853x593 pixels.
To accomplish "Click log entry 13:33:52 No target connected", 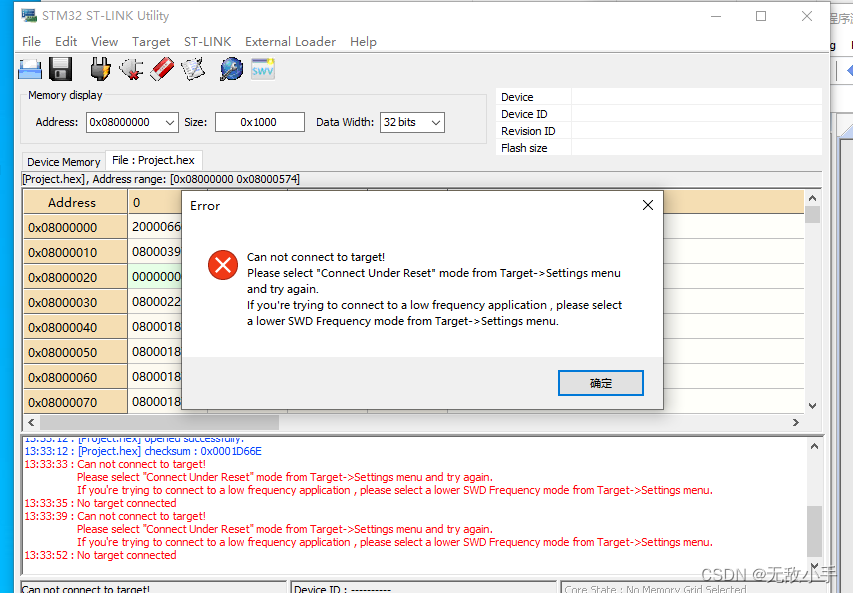I will coord(100,555).
